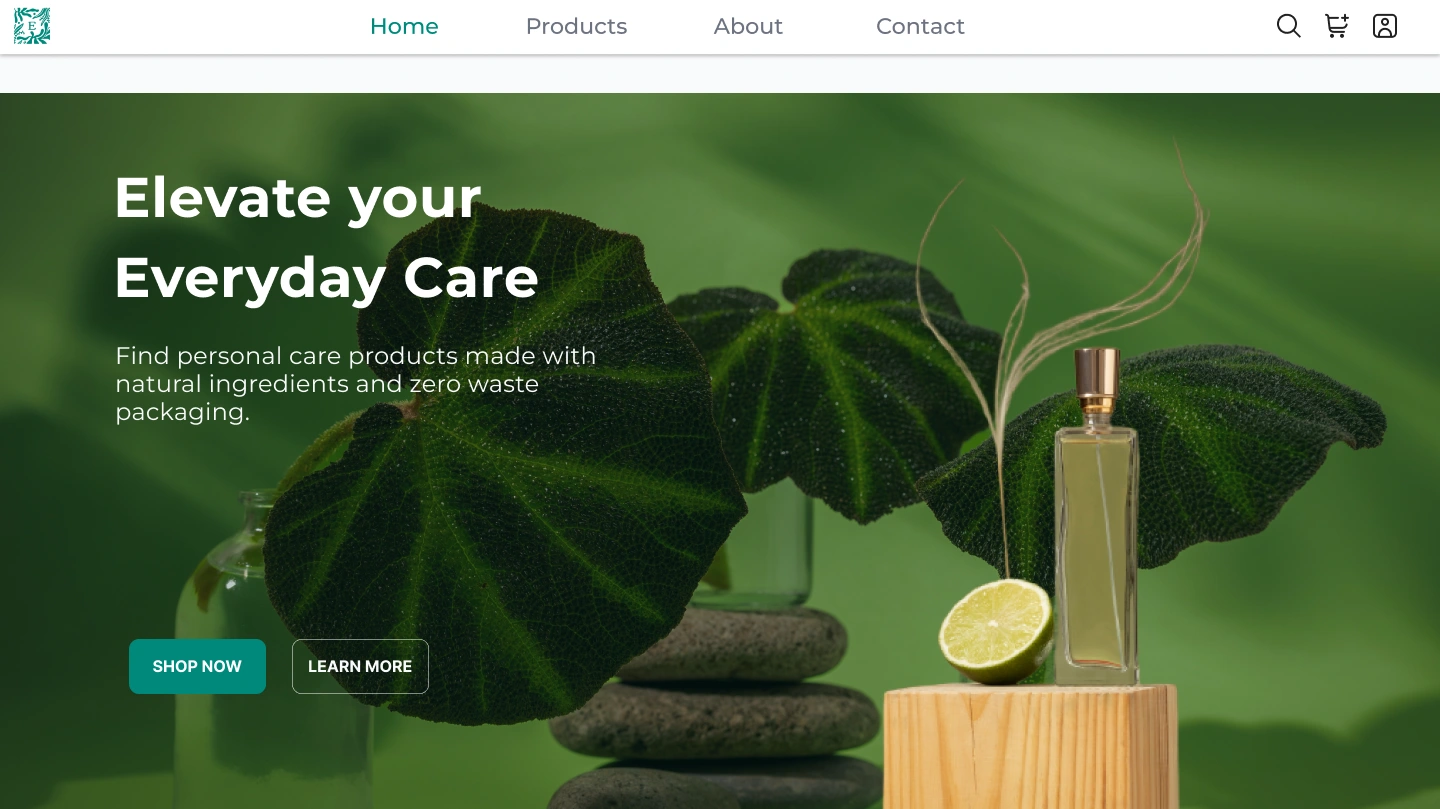
Task: Click the SHOP NOW button
Action: coord(197,666)
